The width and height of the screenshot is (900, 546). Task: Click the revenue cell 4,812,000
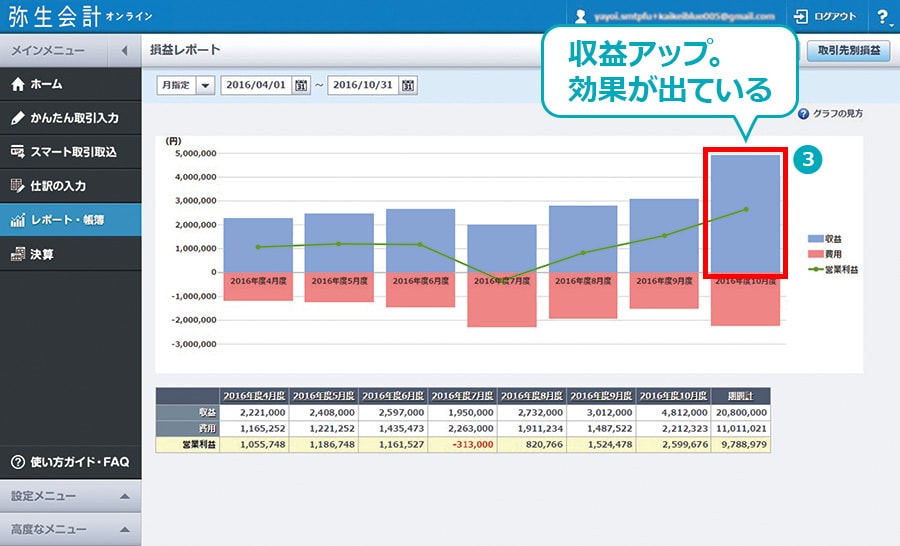(673, 412)
